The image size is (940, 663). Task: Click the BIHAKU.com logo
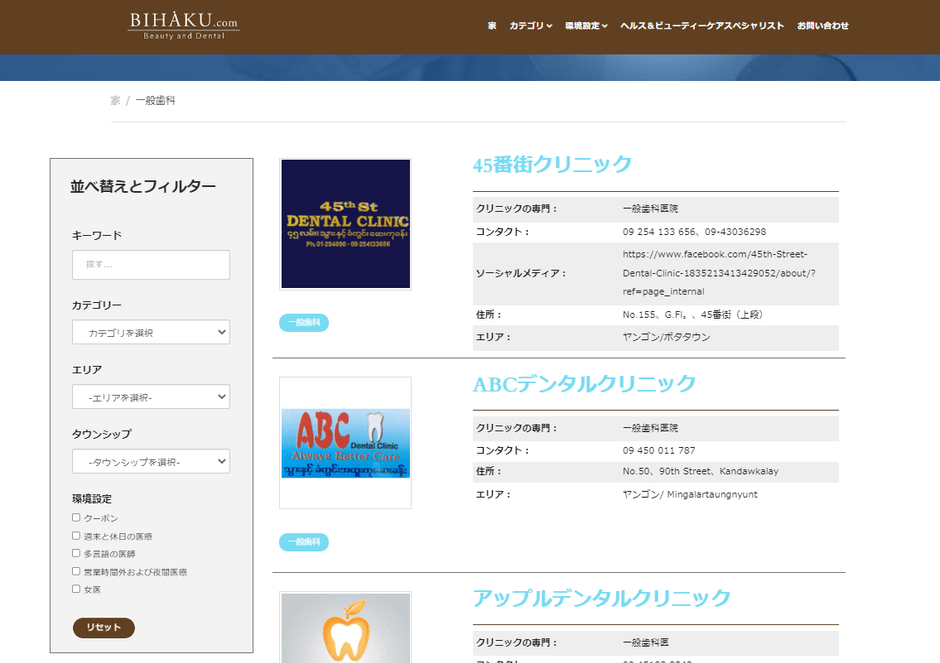[x=182, y=24]
